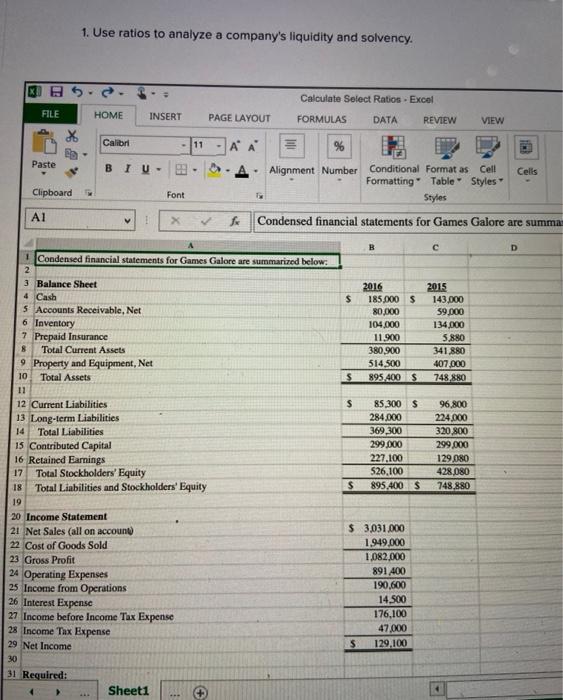Toggle Underline formatting
The width and height of the screenshot is (563, 700).
[145, 169]
